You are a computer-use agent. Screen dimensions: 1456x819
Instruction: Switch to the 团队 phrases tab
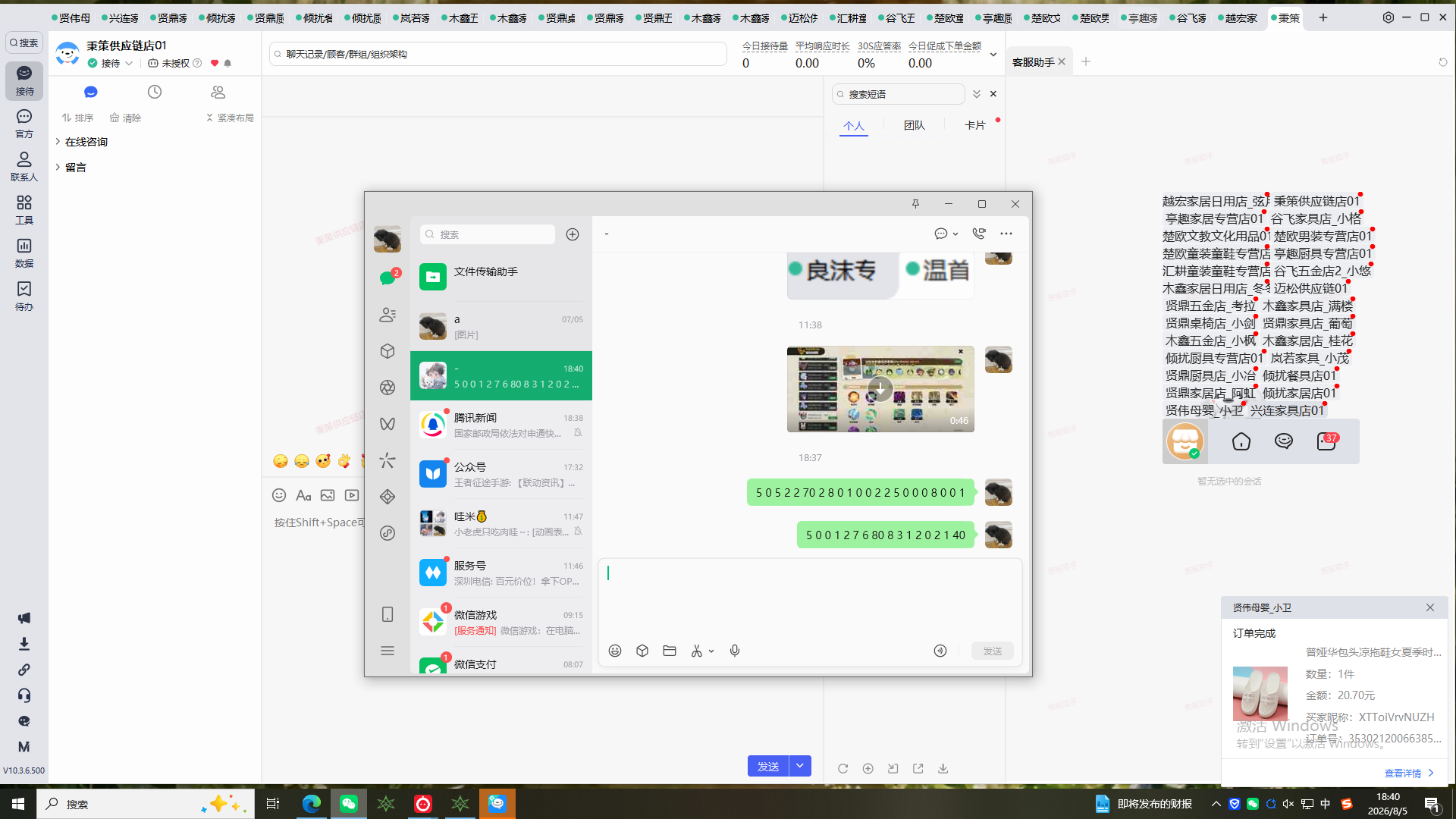(915, 126)
